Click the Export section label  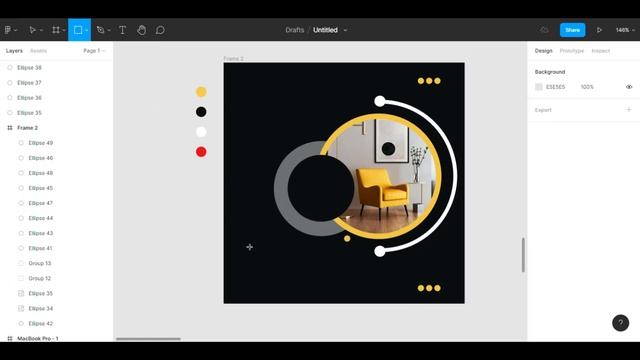coord(543,110)
